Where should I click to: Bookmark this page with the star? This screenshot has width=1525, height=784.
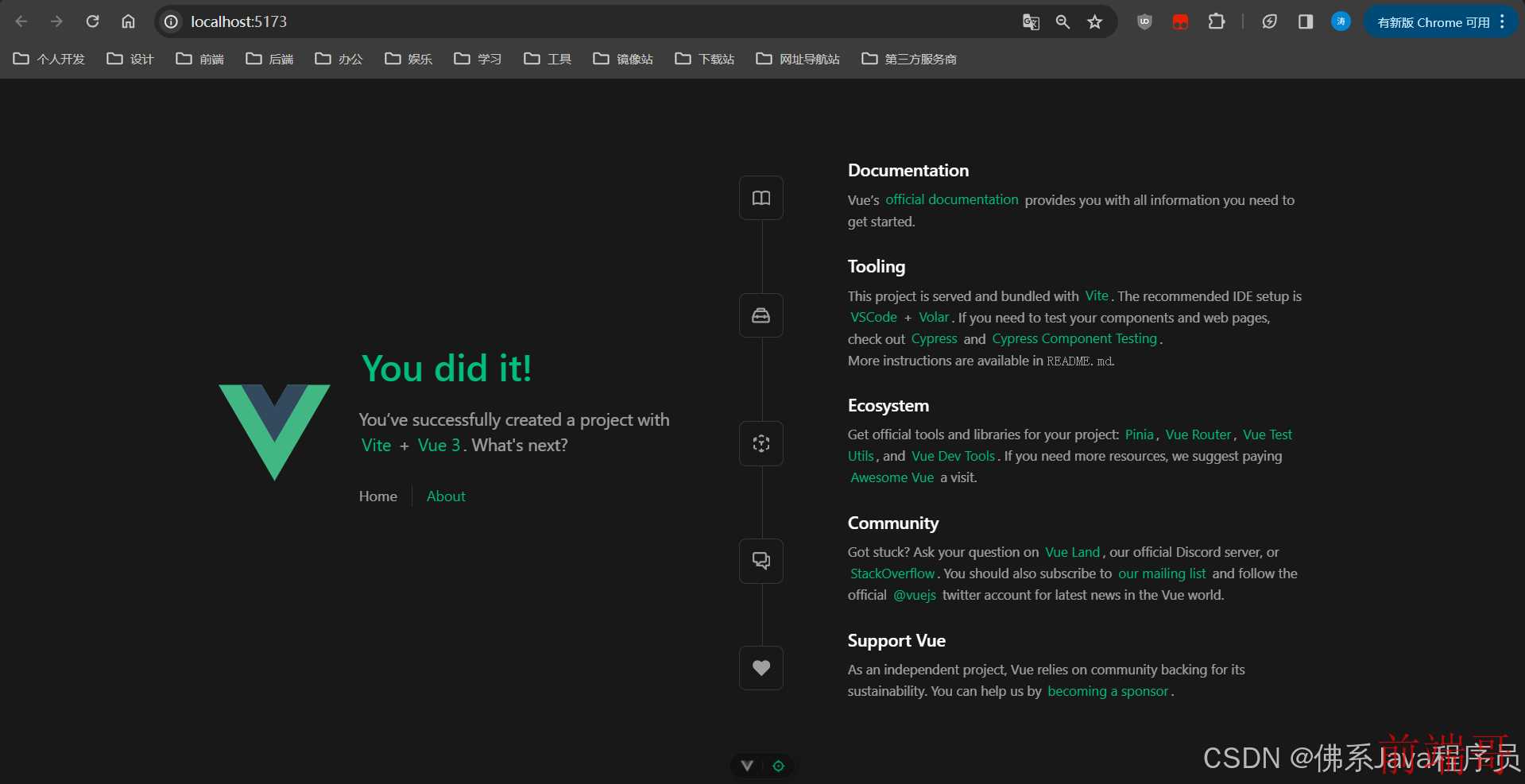[x=1095, y=21]
